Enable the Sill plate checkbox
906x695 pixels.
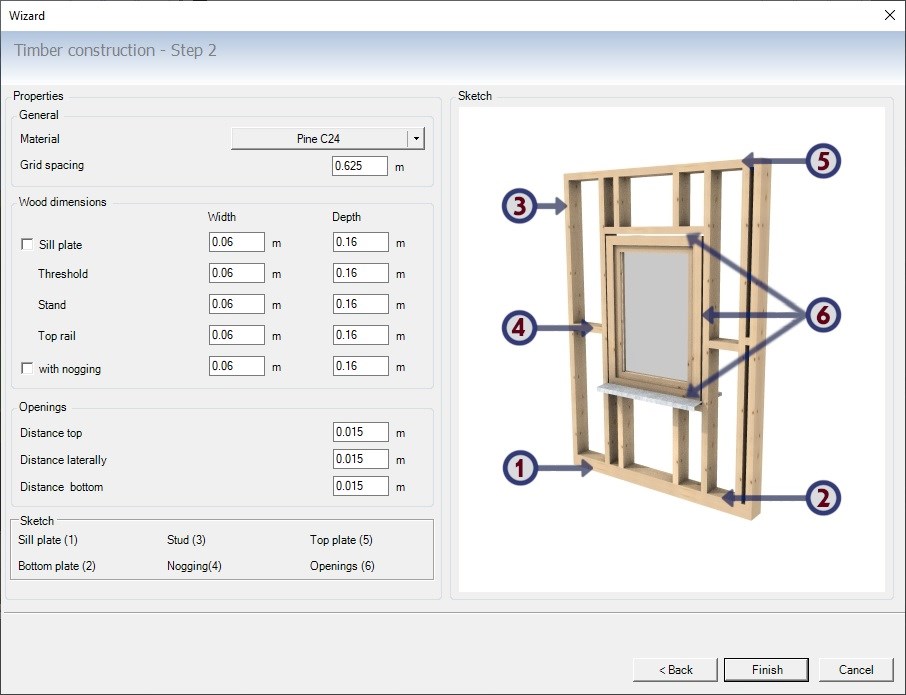(27, 244)
